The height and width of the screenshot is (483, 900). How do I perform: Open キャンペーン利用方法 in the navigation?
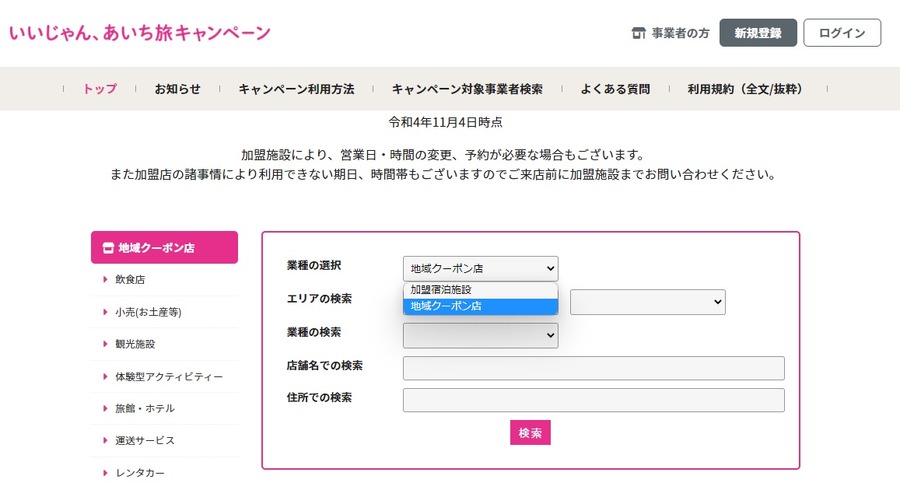pos(296,89)
